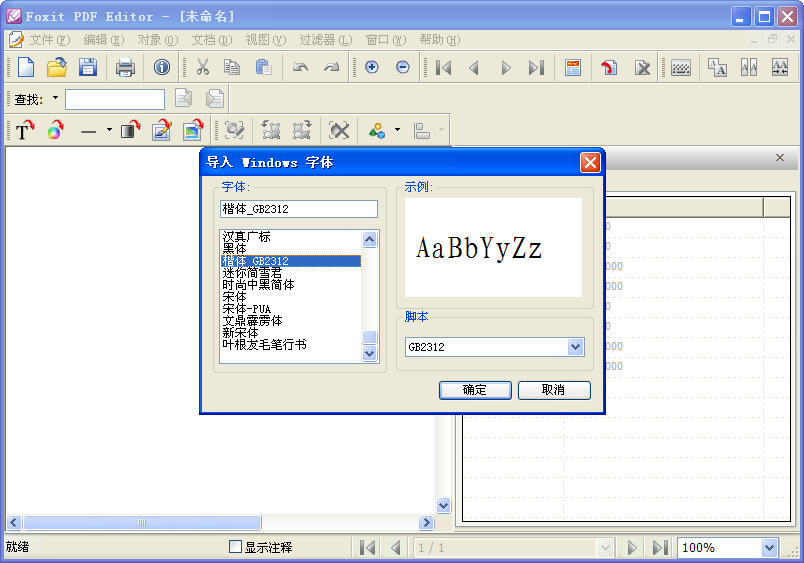Click the font name field showing 楷体_GB2312
The image size is (804, 563).
point(298,209)
